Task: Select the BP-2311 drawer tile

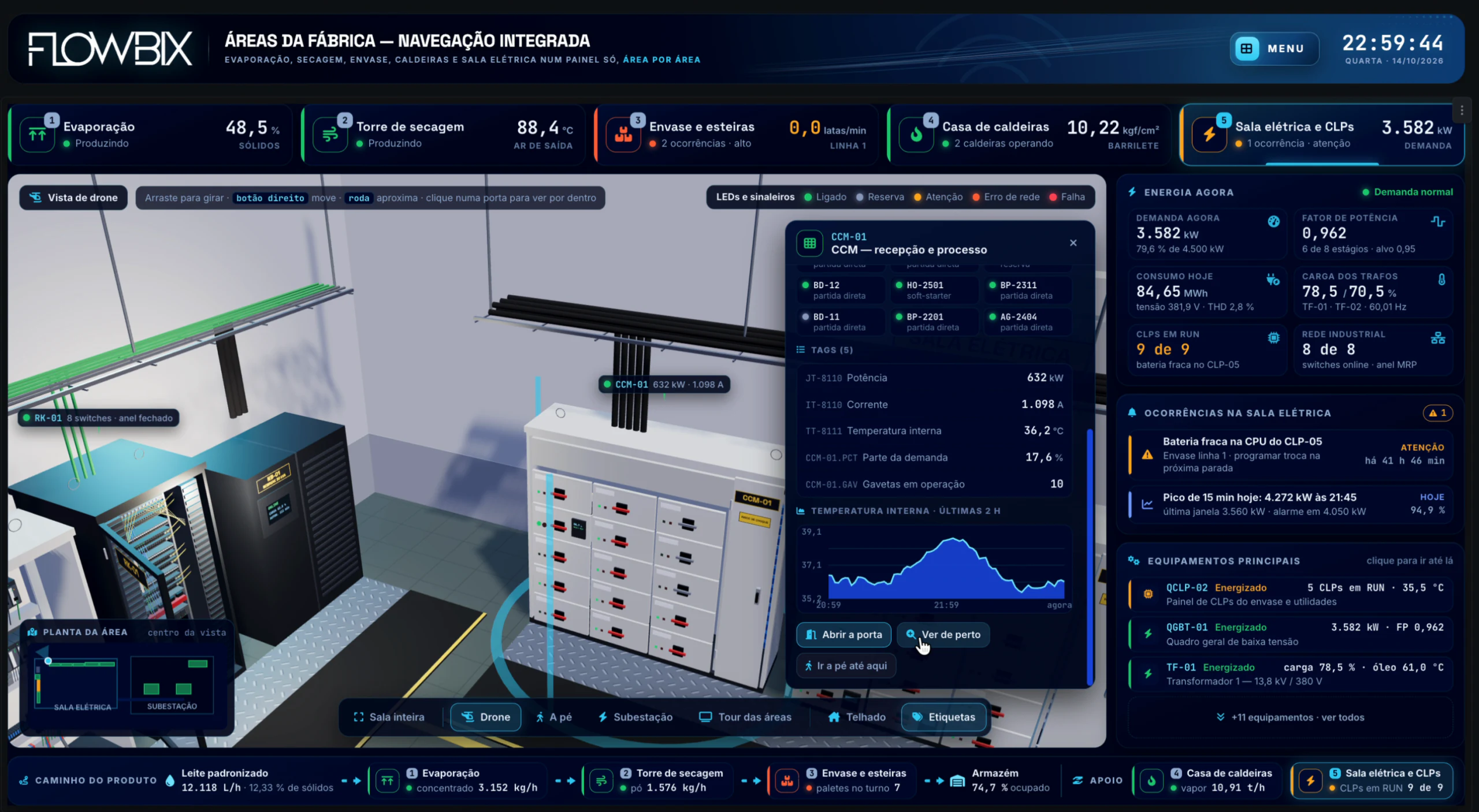Action: [1028, 290]
